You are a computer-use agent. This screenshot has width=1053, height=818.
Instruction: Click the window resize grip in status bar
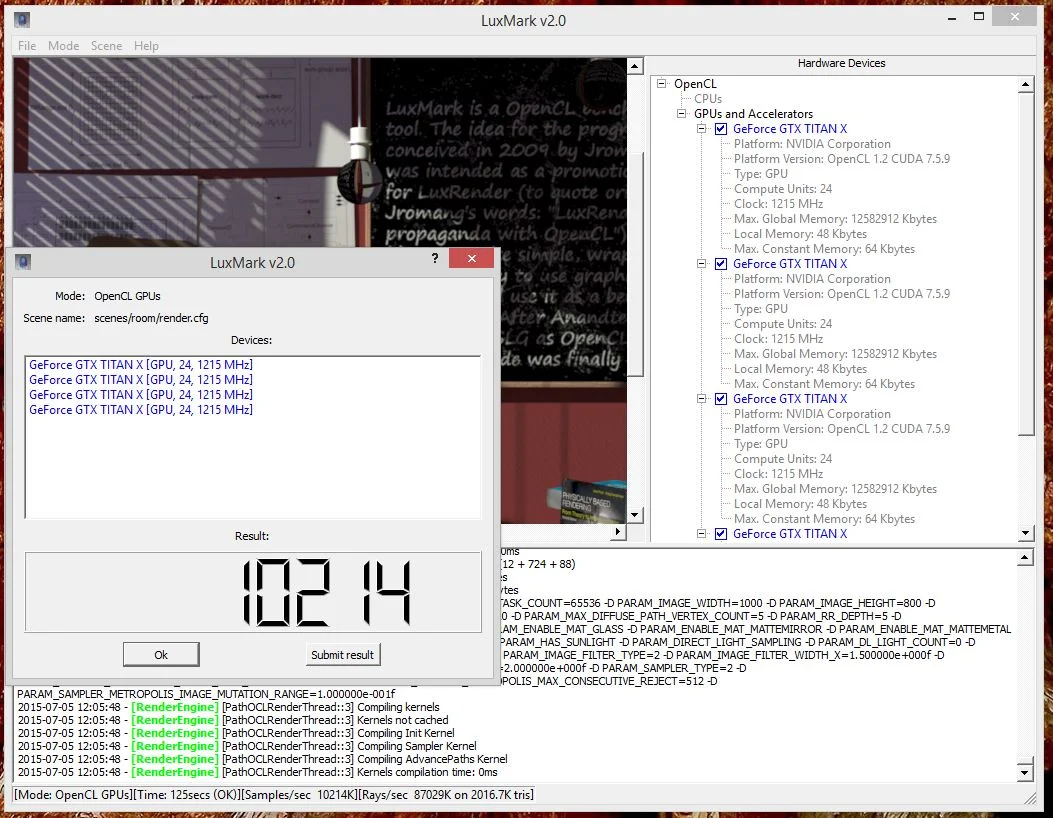click(x=1030, y=797)
